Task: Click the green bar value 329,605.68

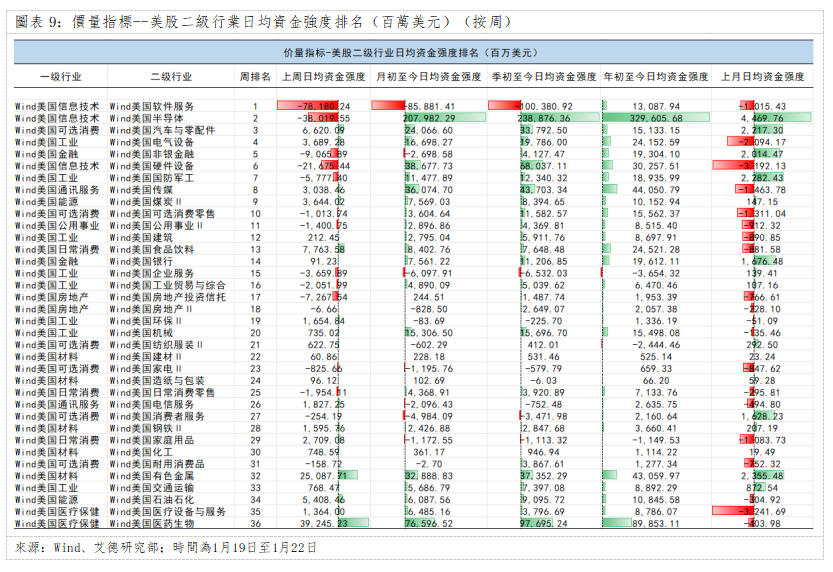Action: [657, 118]
